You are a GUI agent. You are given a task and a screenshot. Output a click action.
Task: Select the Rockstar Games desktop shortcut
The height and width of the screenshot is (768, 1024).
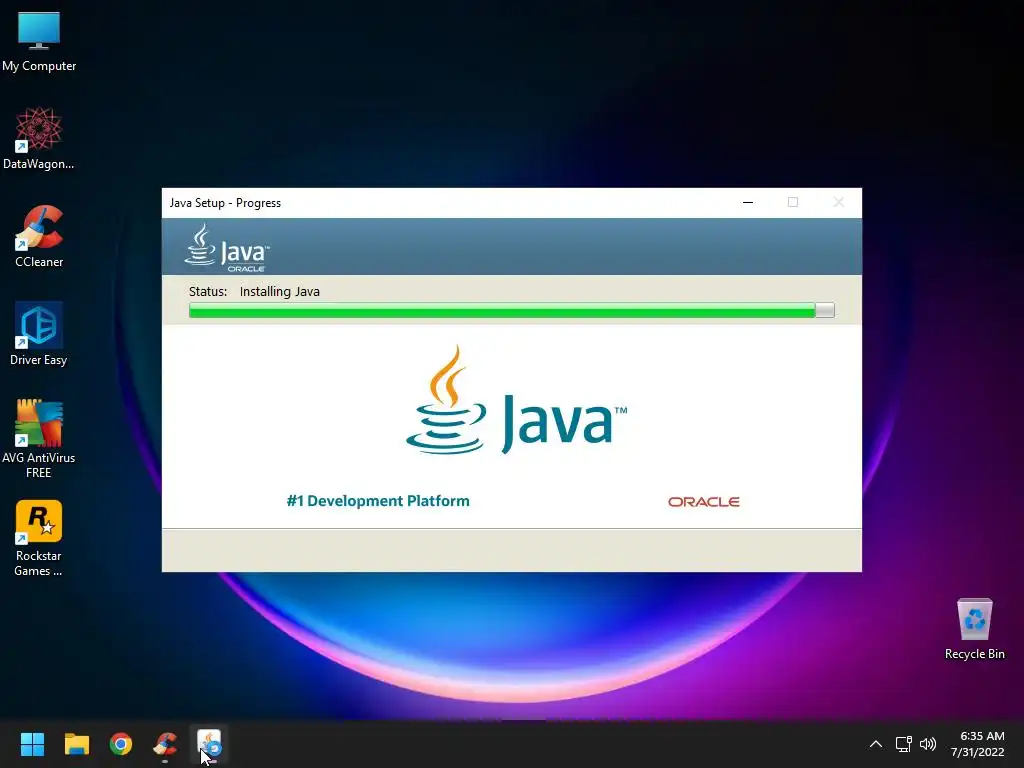point(39,538)
